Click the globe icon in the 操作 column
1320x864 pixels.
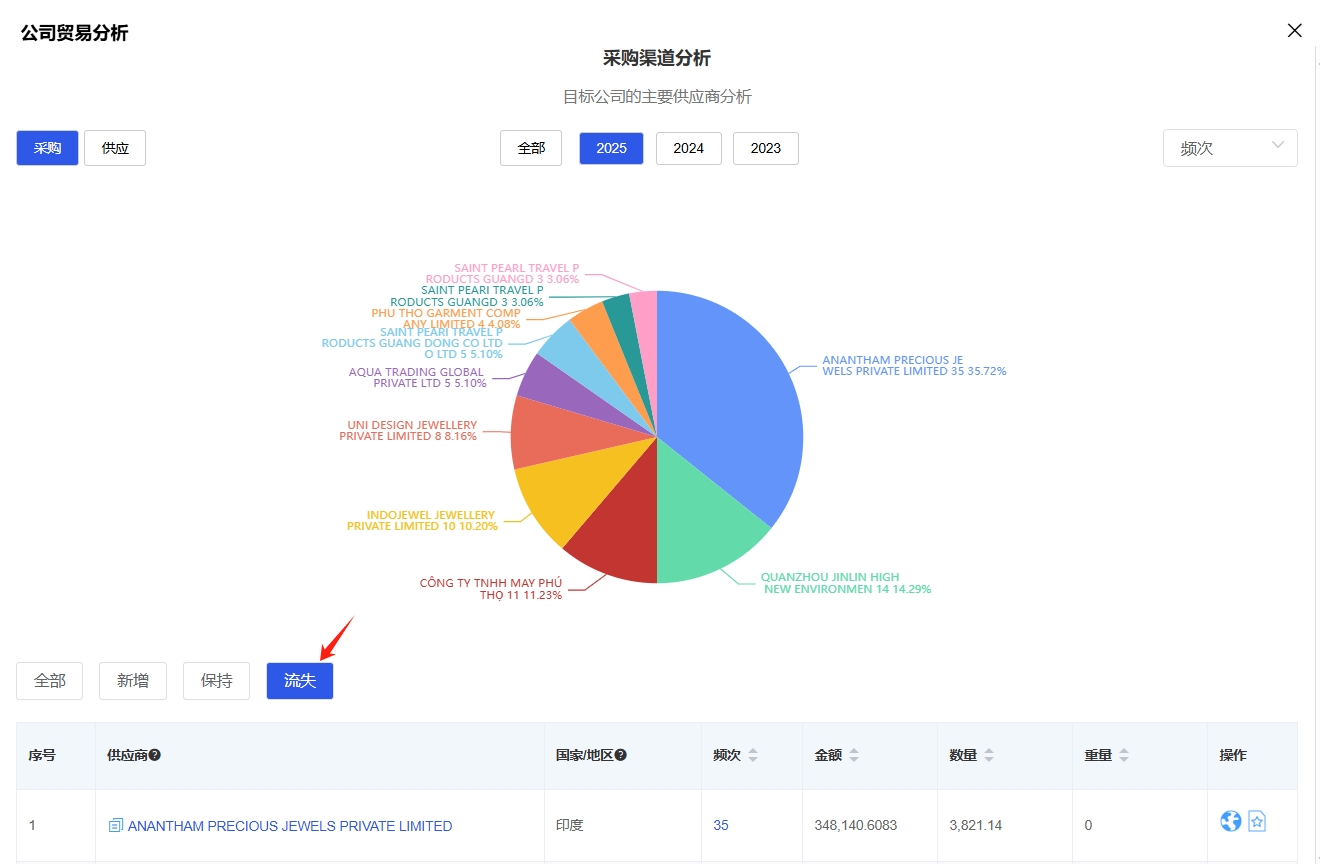click(1231, 821)
